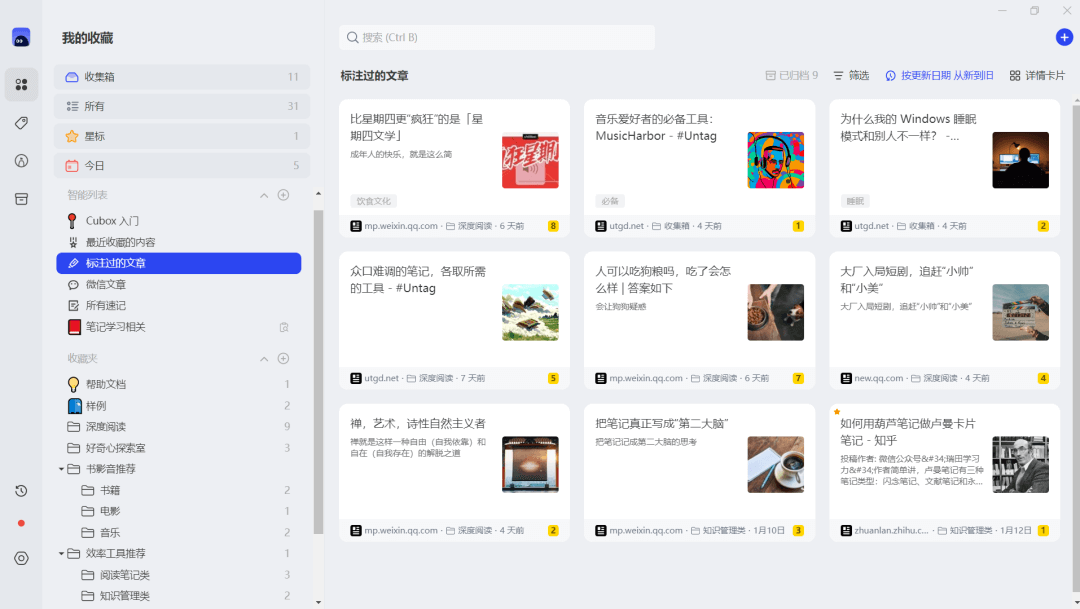Select the annotations icon in the leftmost sidebar

(x=21, y=160)
